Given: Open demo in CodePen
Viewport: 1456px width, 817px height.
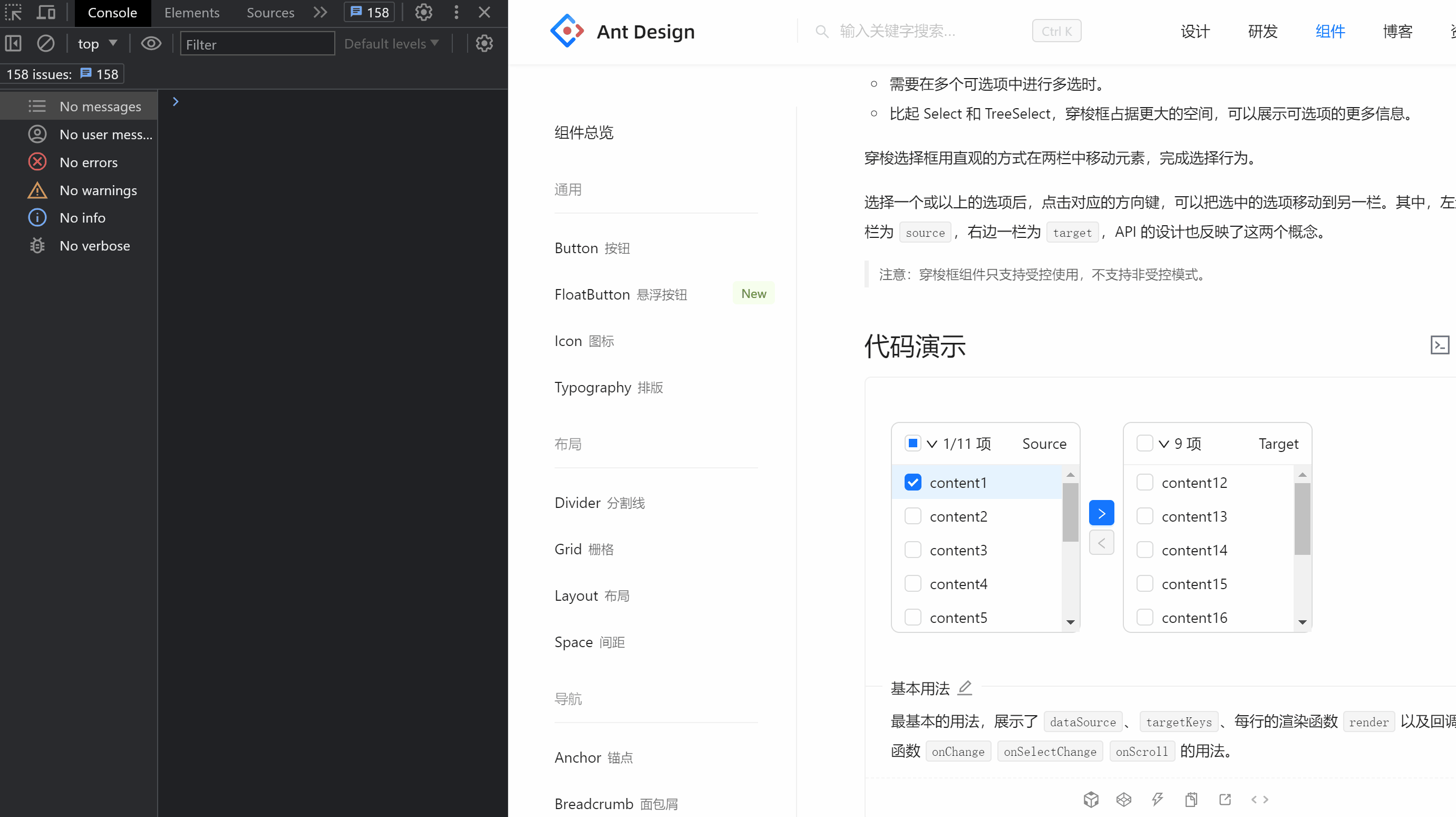Looking at the screenshot, I should pos(1124,800).
